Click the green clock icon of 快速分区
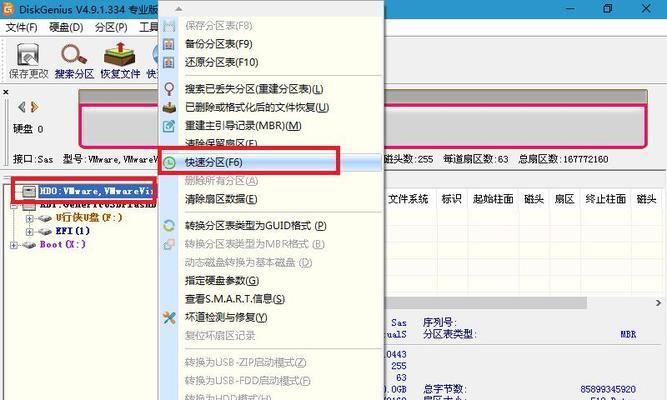 (x=169, y=163)
